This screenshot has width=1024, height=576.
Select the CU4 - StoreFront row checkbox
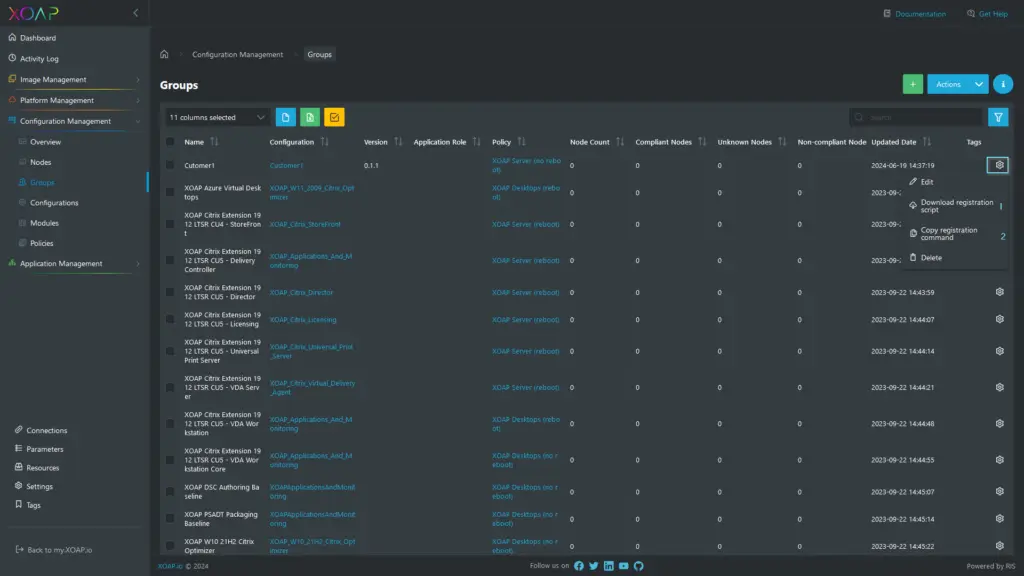[x=170, y=224]
